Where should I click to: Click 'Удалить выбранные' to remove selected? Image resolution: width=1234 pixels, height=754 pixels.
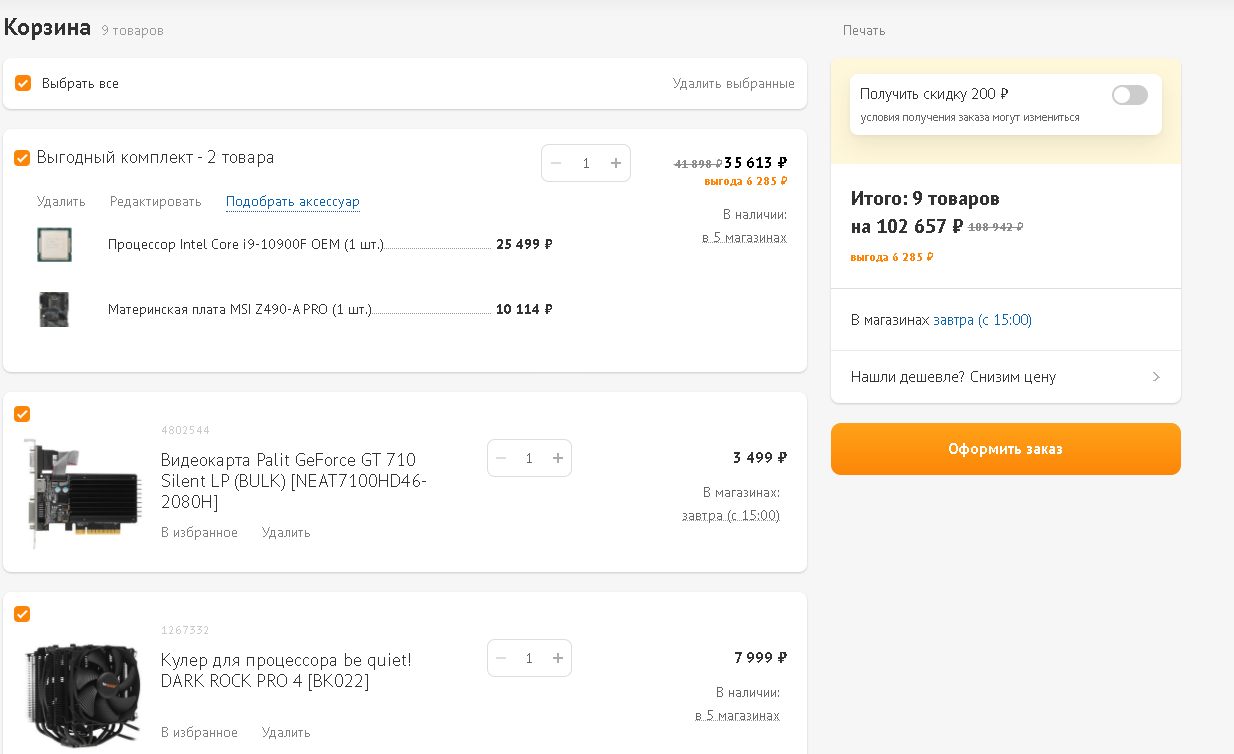point(733,83)
